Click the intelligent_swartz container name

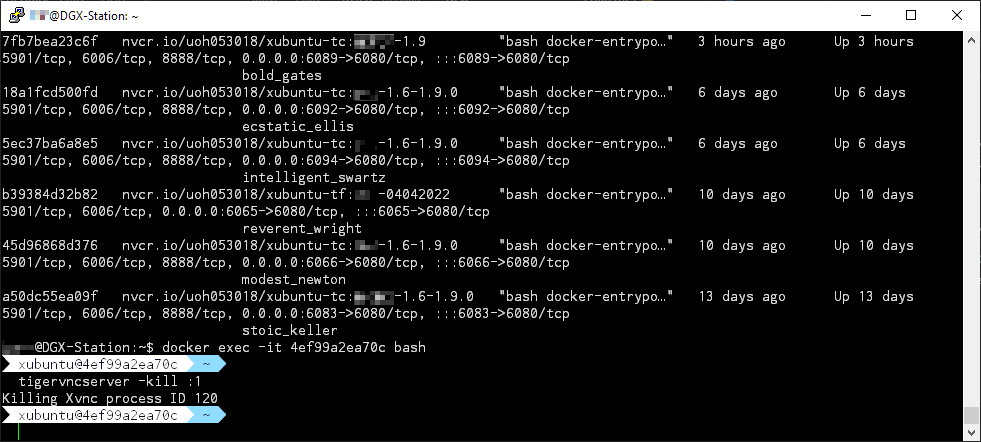point(314,178)
